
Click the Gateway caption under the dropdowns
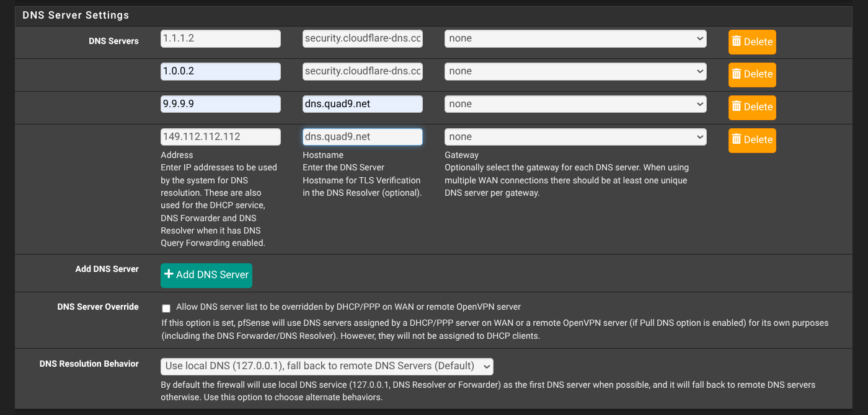click(461, 155)
